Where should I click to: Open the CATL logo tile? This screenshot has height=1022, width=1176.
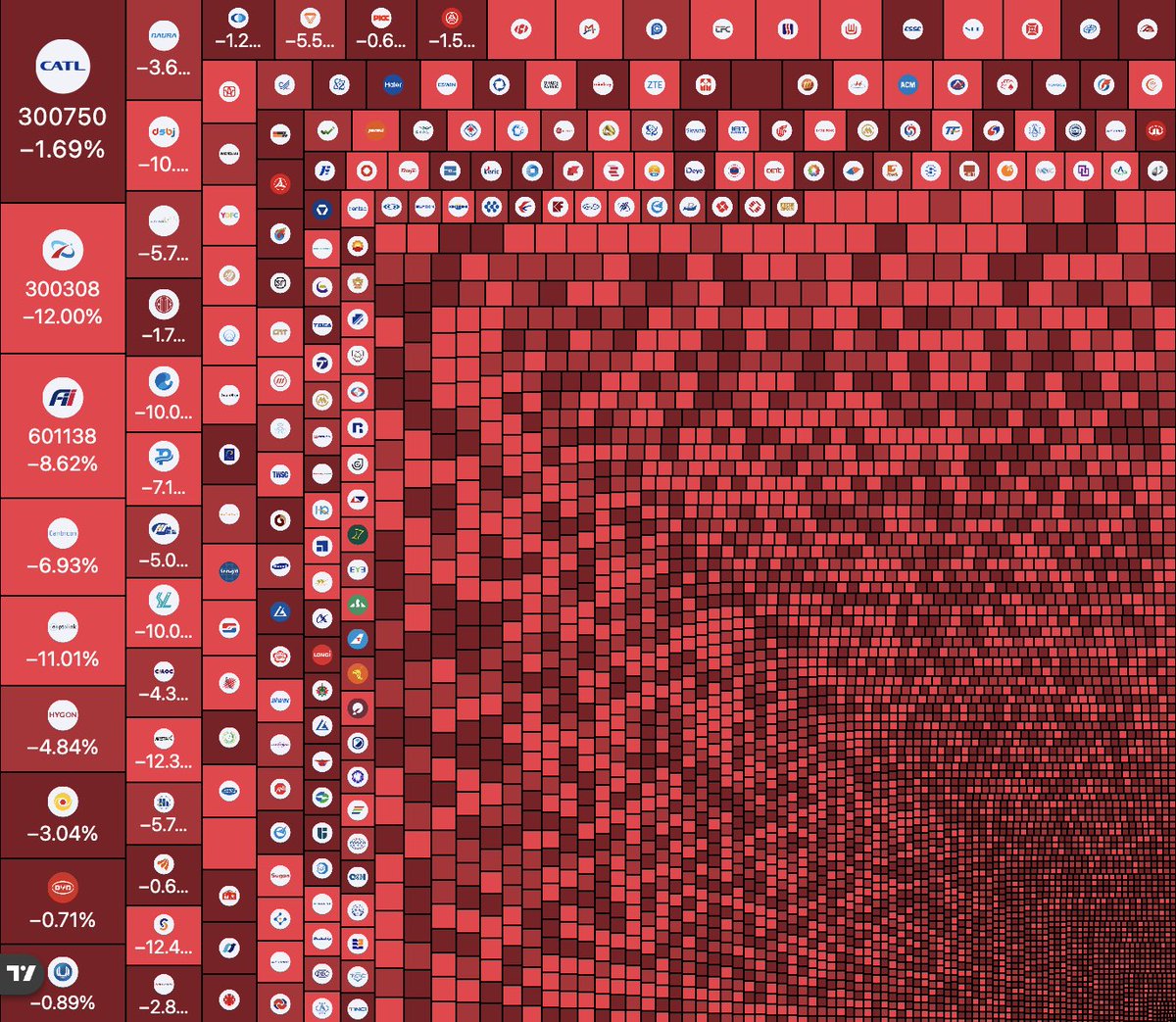coord(63,67)
